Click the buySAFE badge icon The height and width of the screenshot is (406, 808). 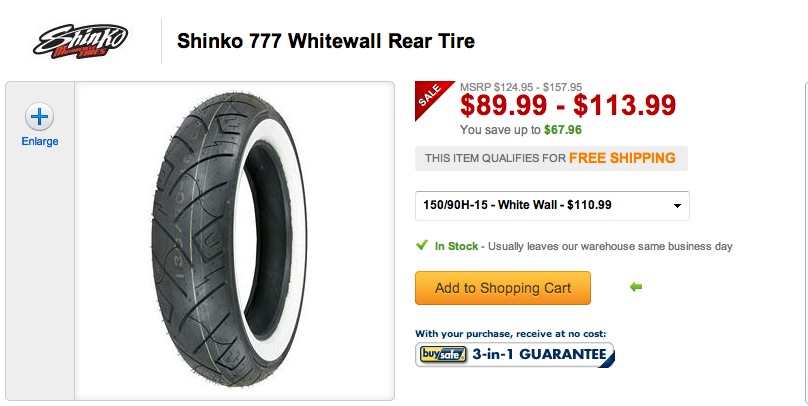click(x=443, y=354)
